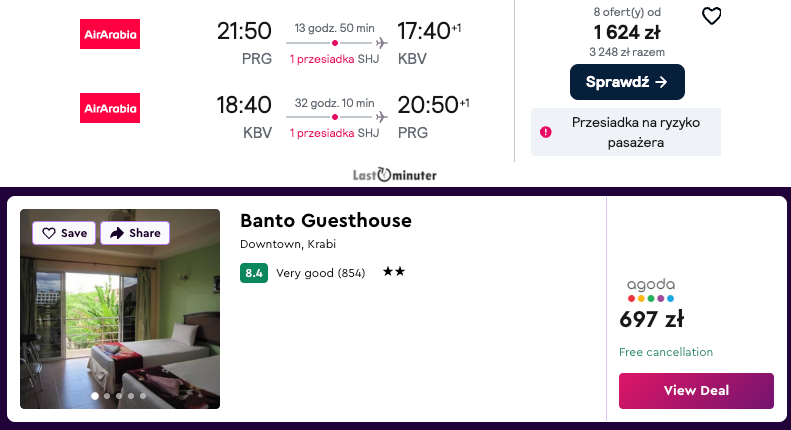Image resolution: width=791 pixels, height=430 pixels.
Task: Click the agoda logo
Action: tap(650, 289)
